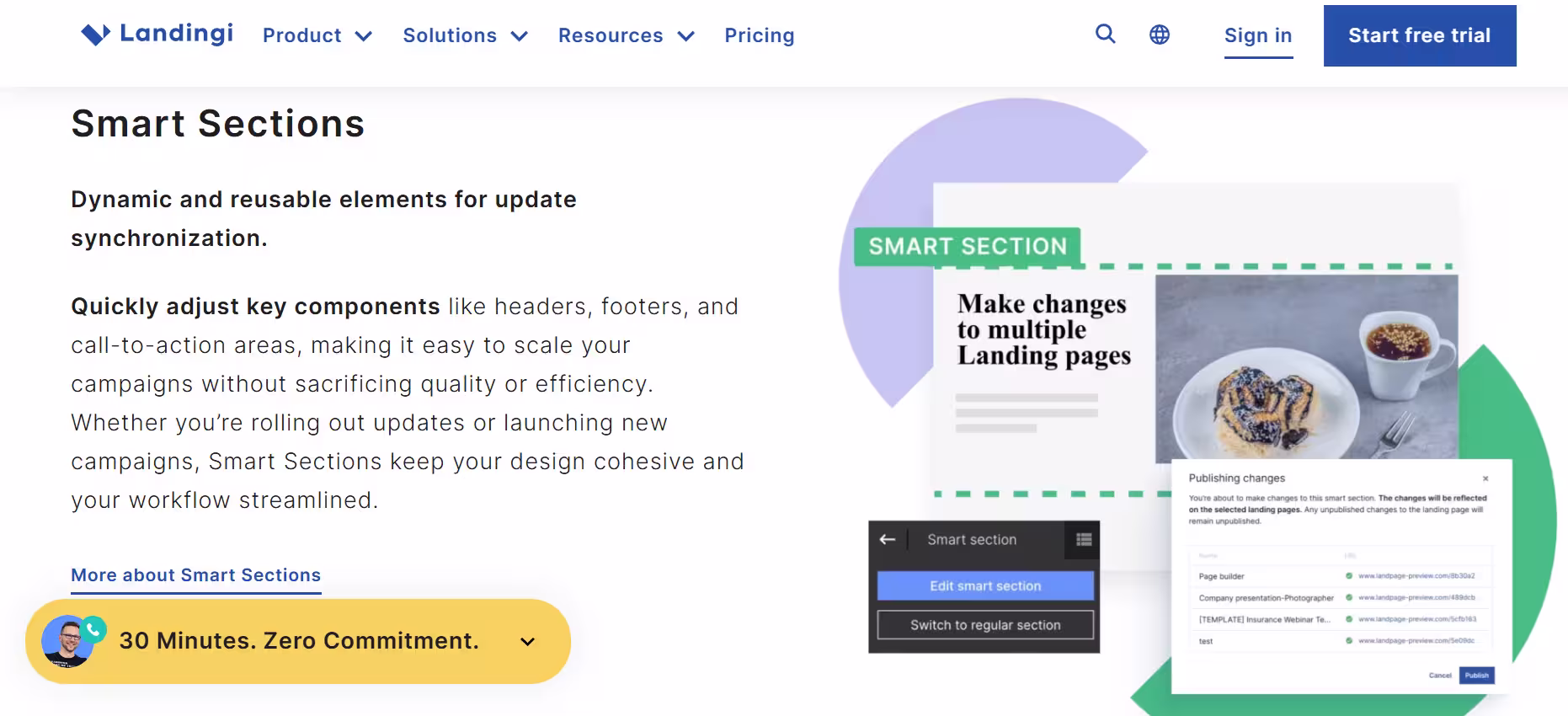The height and width of the screenshot is (716, 1568).
Task: Select the Page builder row
Action: click(x=1339, y=576)
